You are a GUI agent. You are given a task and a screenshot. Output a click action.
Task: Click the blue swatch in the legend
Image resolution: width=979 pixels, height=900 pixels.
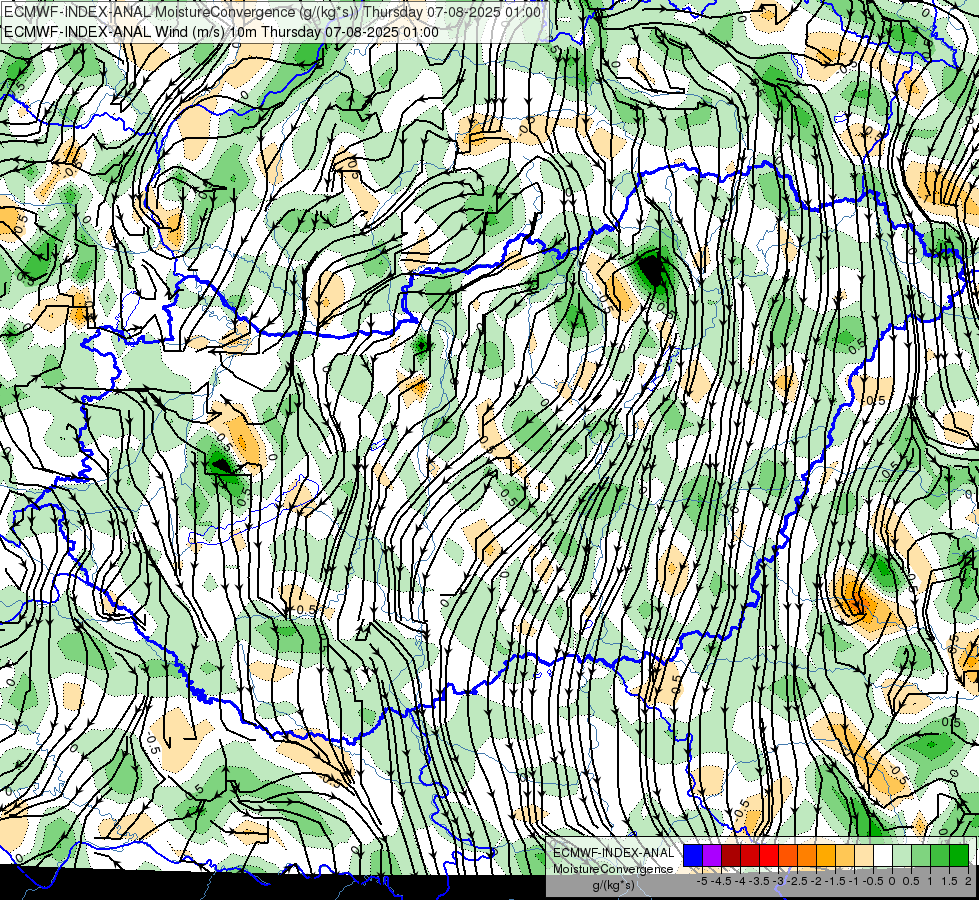tap(693, 856)
